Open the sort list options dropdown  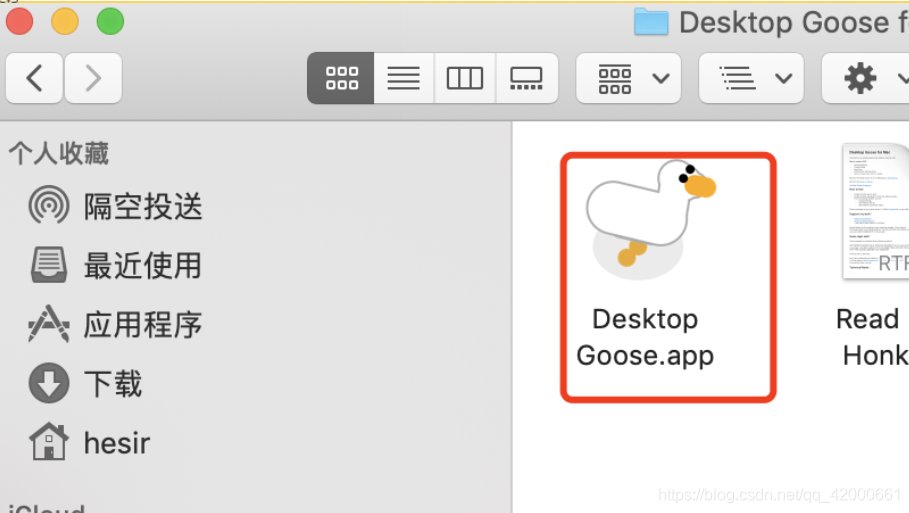(751, 78)
